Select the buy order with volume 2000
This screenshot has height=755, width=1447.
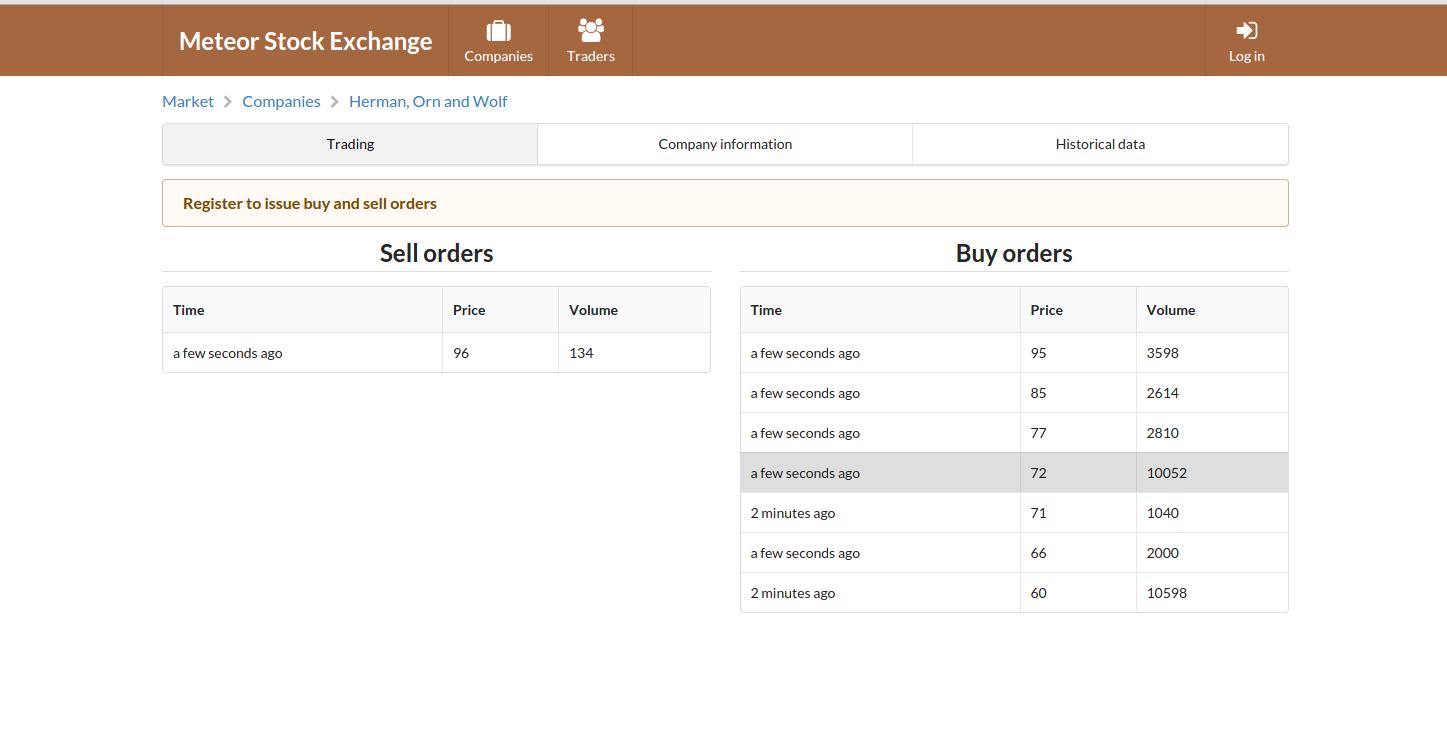pyautogui.click(x=1014, y=553)
